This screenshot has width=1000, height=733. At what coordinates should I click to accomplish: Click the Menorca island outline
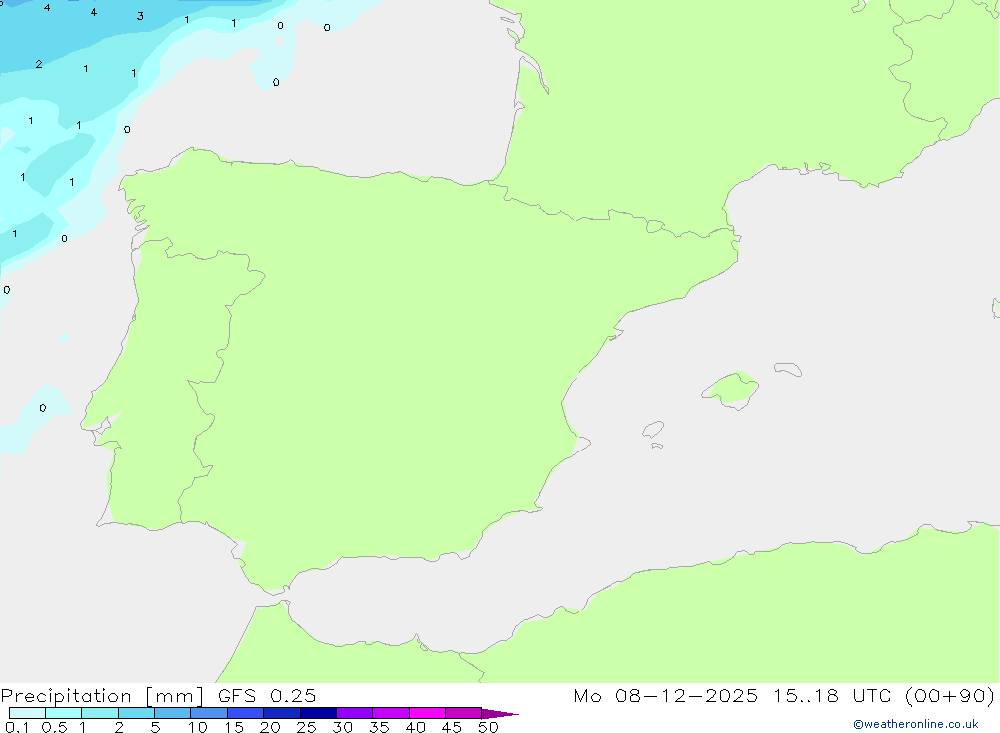[x=788, y=369]
